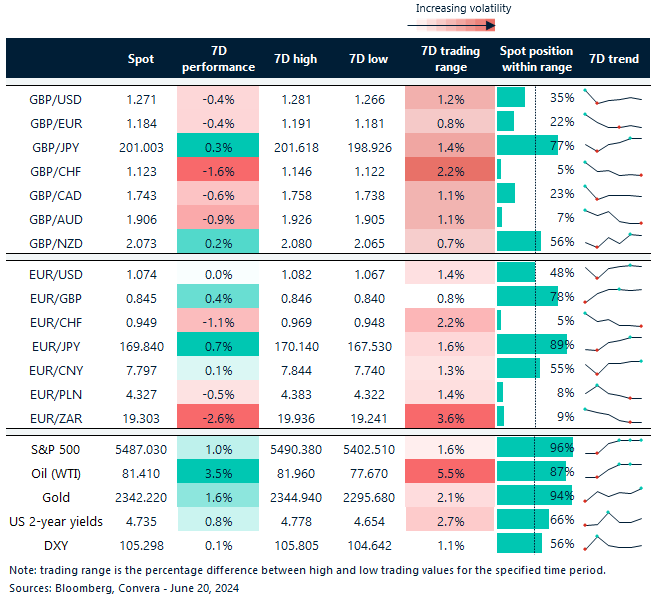657x598 pixels.
Task: Click S&P 500 7D low 5402.510
Action: coord(369,450)
